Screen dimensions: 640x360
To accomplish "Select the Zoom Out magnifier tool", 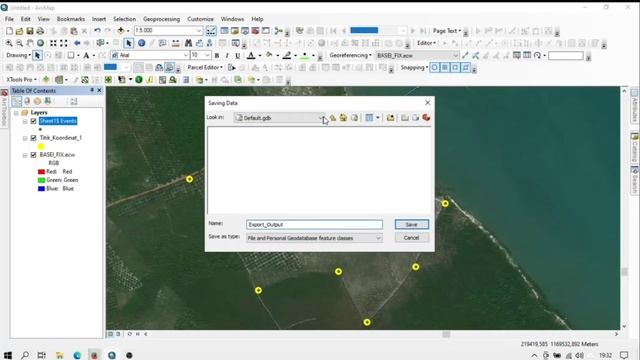I will click(19, 43).
